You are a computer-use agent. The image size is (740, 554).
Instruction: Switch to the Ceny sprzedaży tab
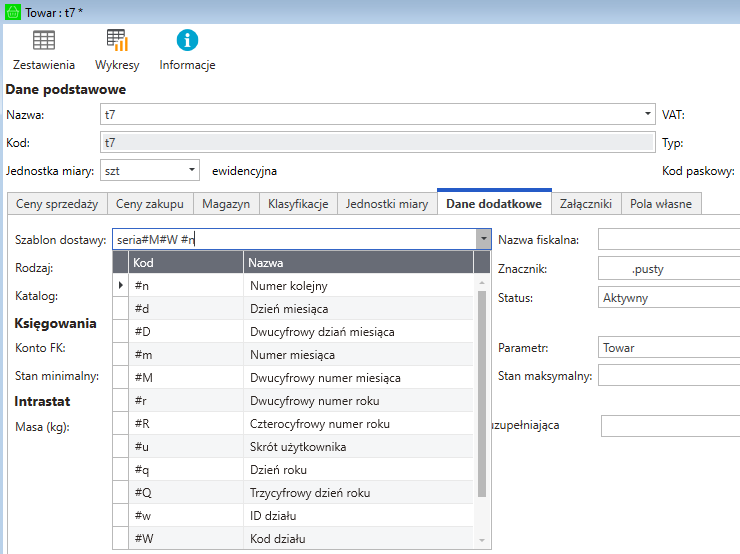tap(55, 204)
